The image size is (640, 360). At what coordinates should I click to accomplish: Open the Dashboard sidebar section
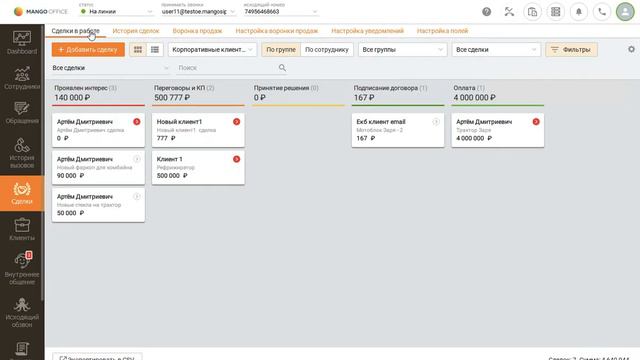tap(22, 42)
